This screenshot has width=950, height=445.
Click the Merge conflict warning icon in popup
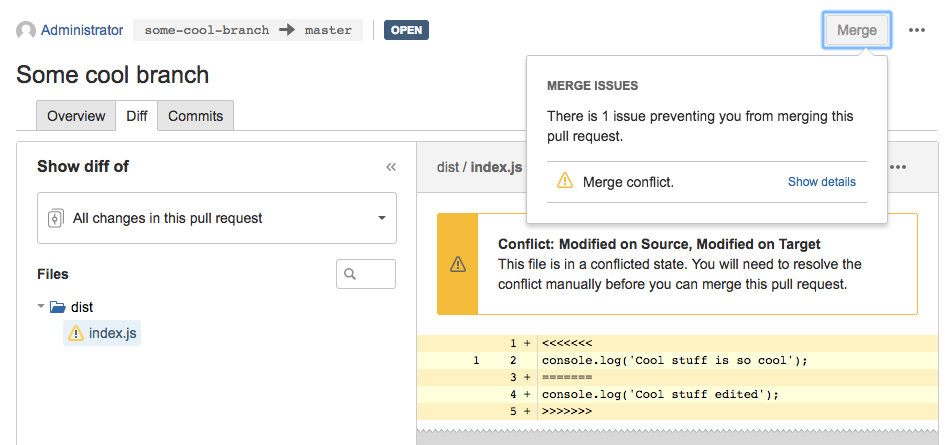pyautogui.click(x=565, y=181)
